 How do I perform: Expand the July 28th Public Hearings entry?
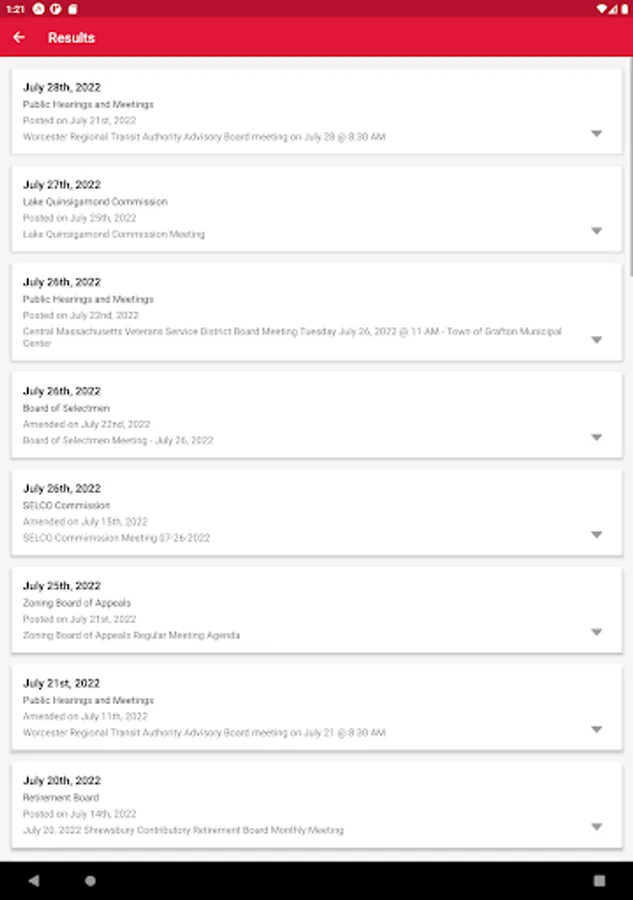tap(596, 134)
